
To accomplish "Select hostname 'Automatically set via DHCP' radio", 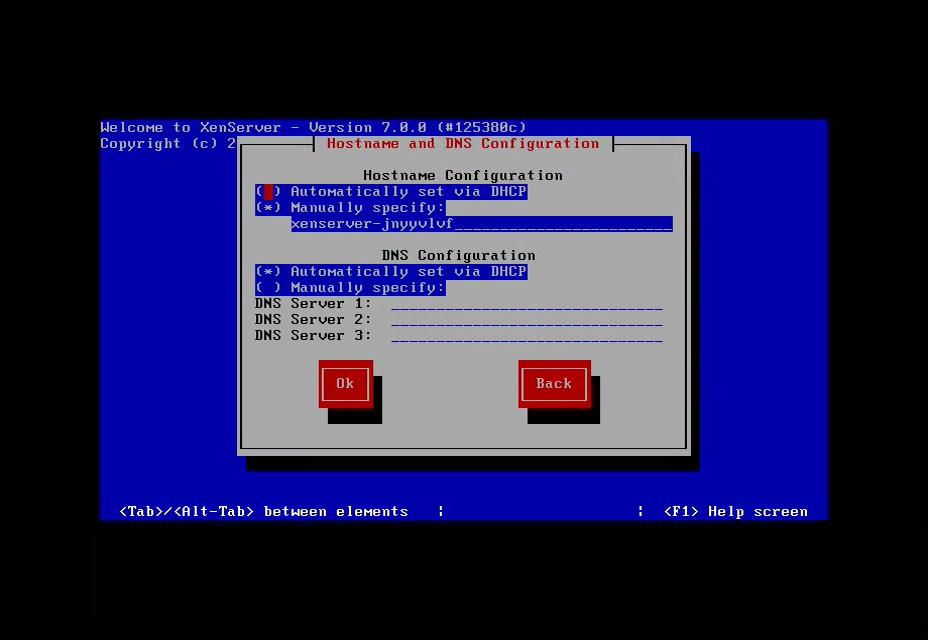I will tap(391, 192).
